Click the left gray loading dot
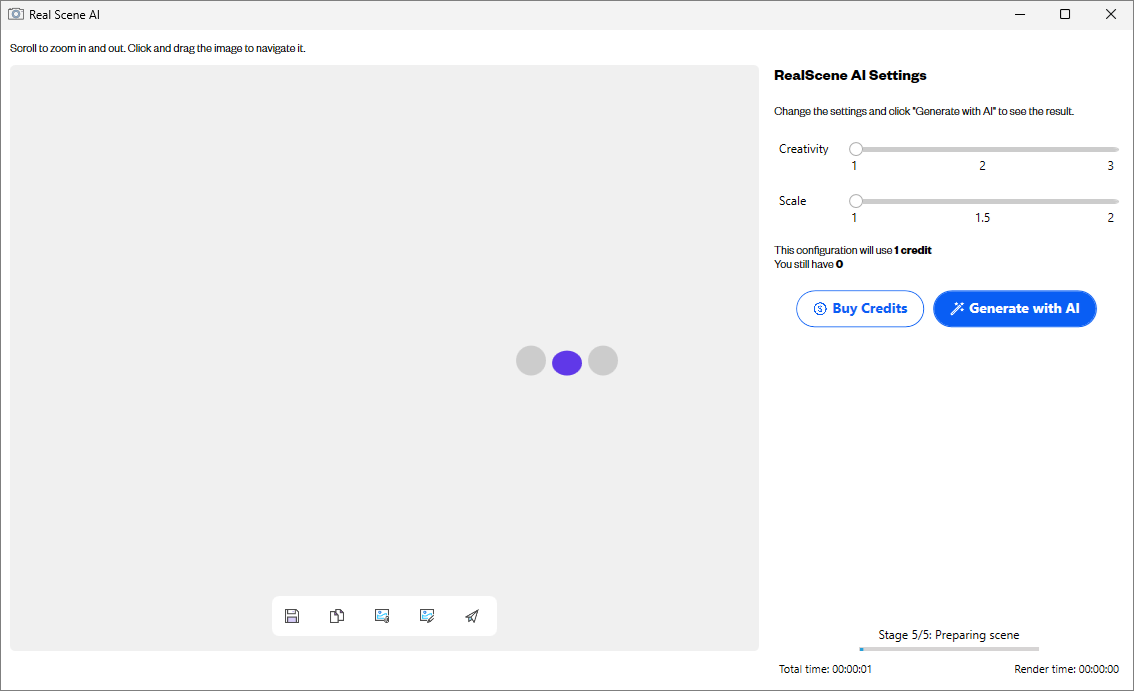The width and height of the screenshot is (1134, 691). coord(531,361)
